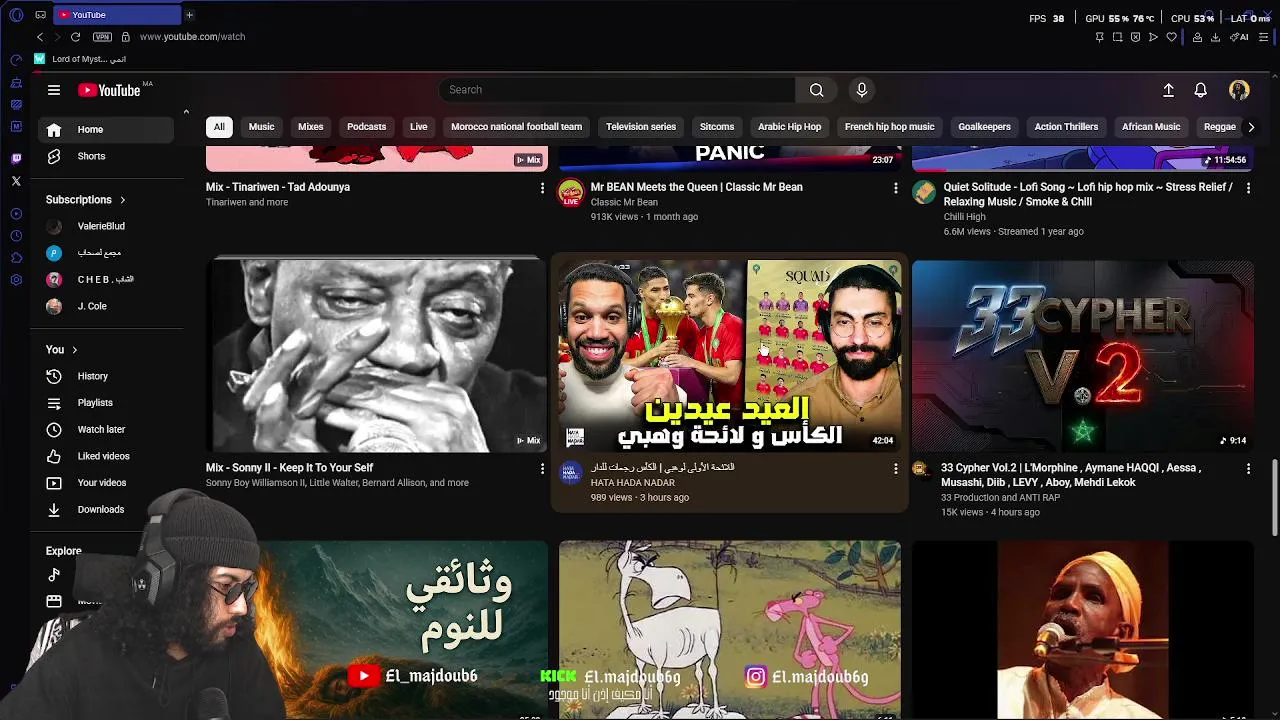The image size is (1280, 720).
Task: Open options menu for Sonny II mix
Action: click(x=543, y=468)
